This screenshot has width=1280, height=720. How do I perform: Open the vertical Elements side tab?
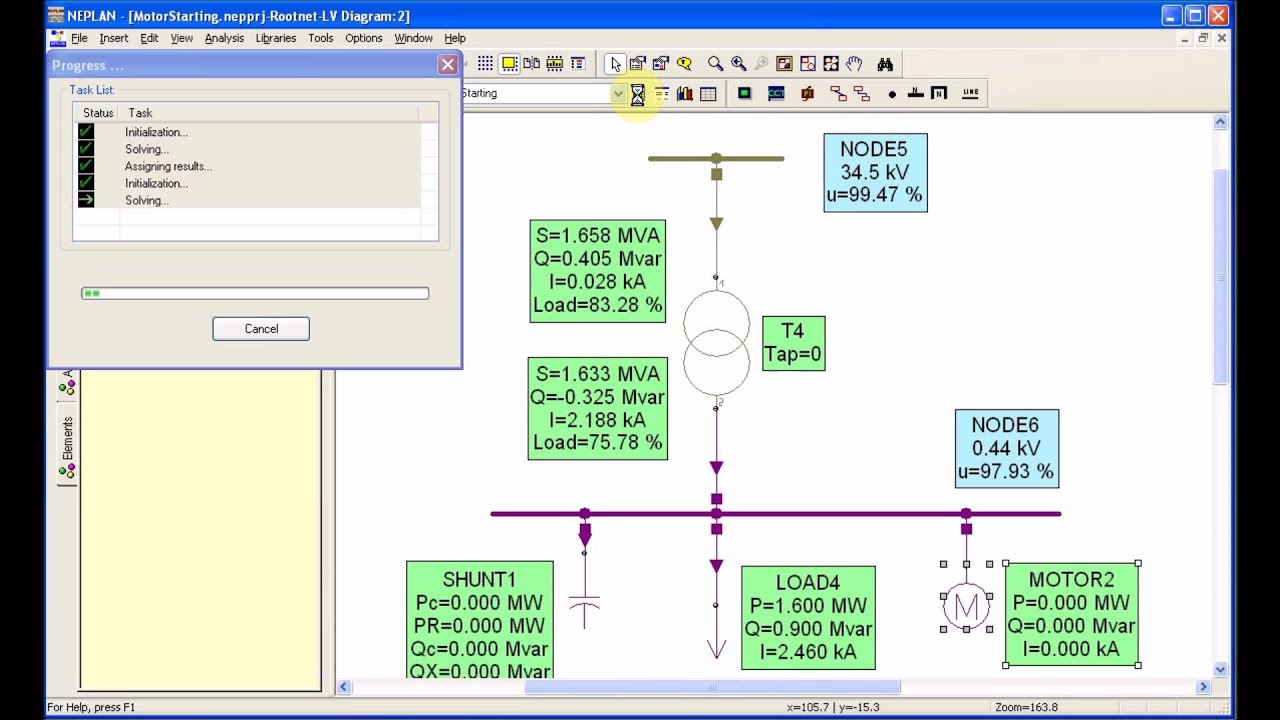[x=67, y=447]
